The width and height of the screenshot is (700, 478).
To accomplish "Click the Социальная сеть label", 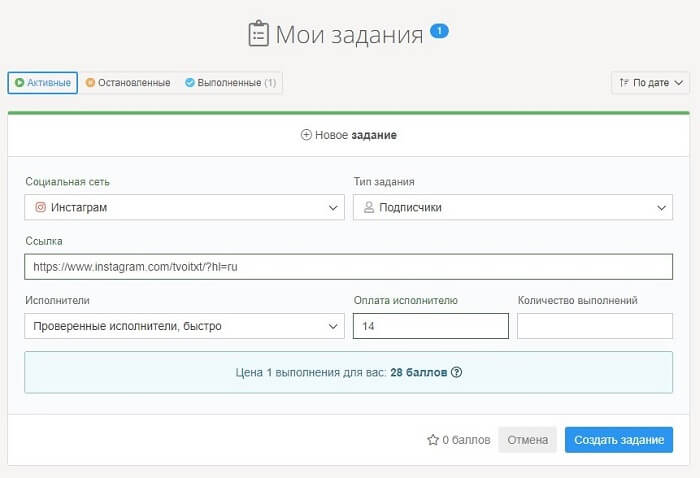I will point(67,182).
